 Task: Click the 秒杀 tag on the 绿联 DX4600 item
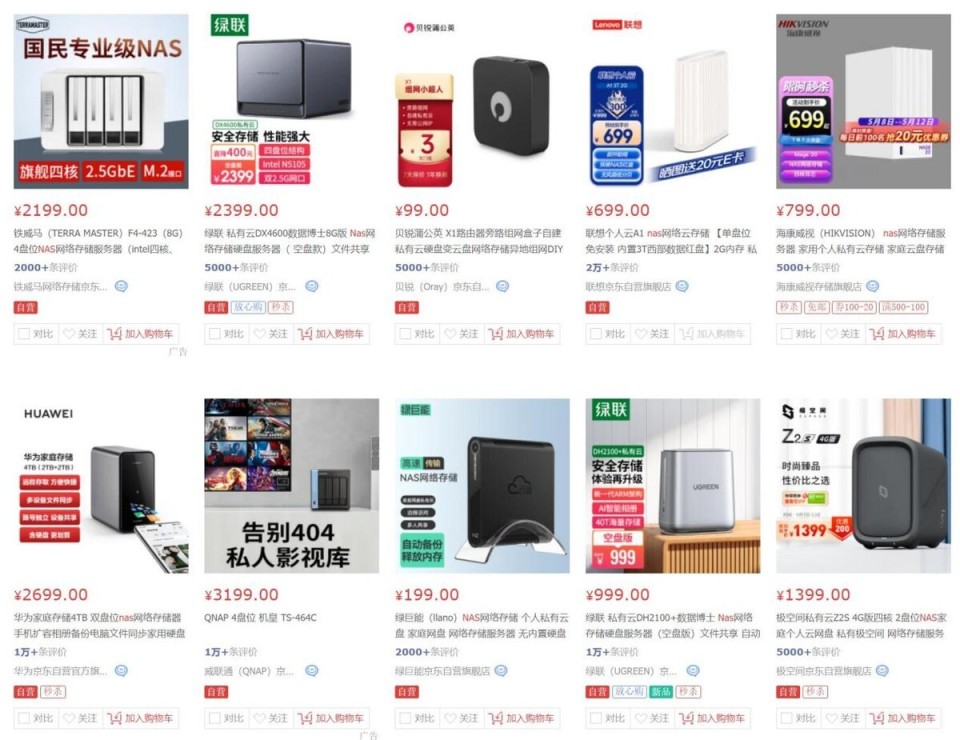point(281,307)
